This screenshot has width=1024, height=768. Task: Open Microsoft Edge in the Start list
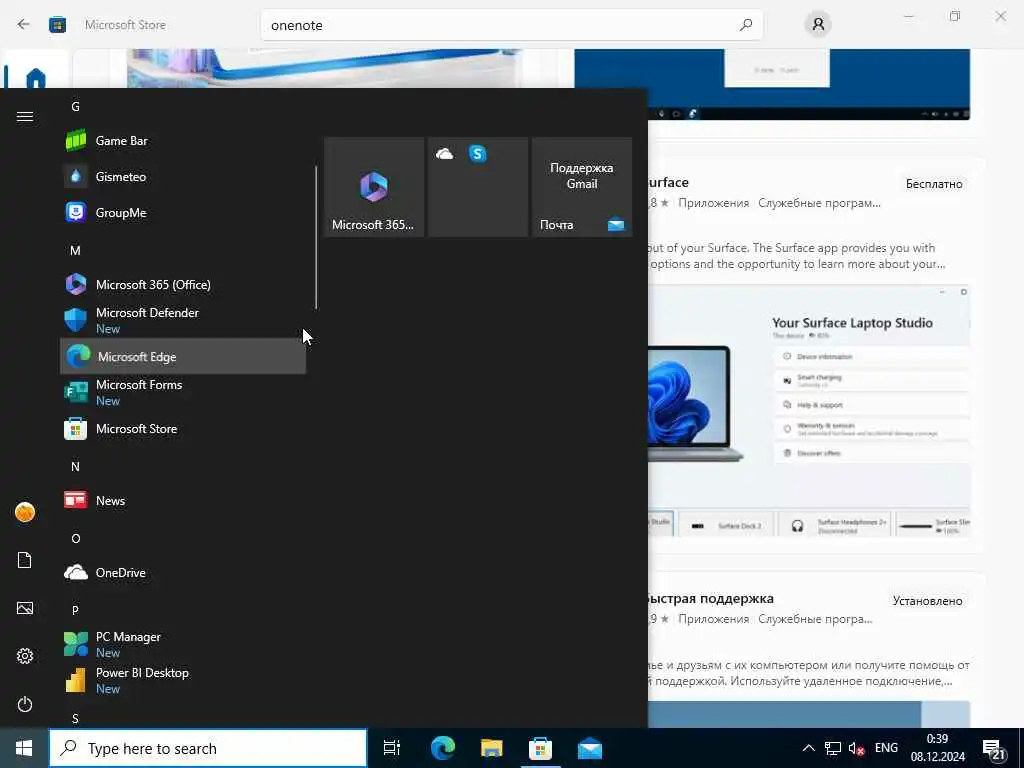pyautogui.click(x=183, y=356)
